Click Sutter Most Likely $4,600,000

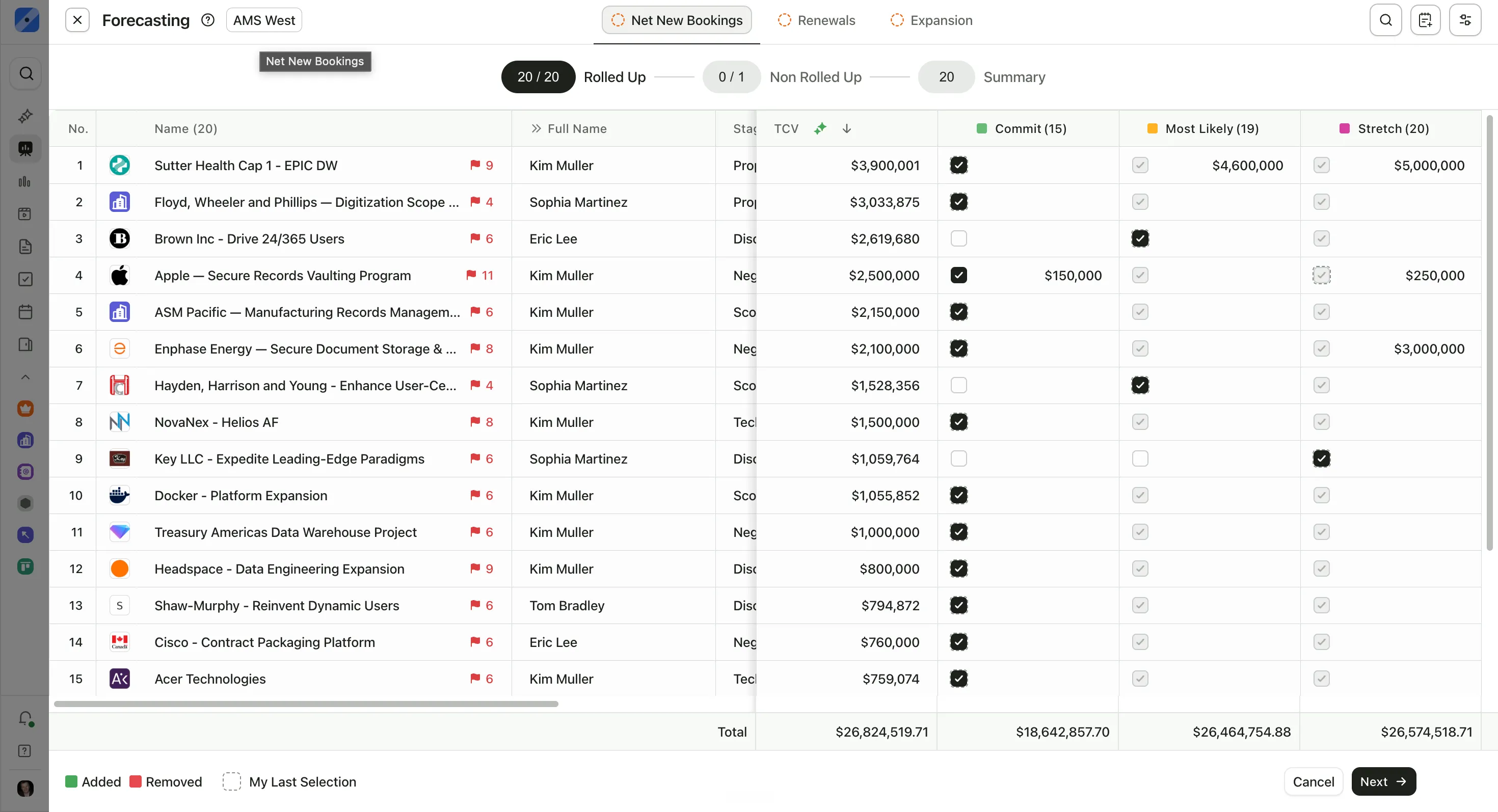[1247, 166]
